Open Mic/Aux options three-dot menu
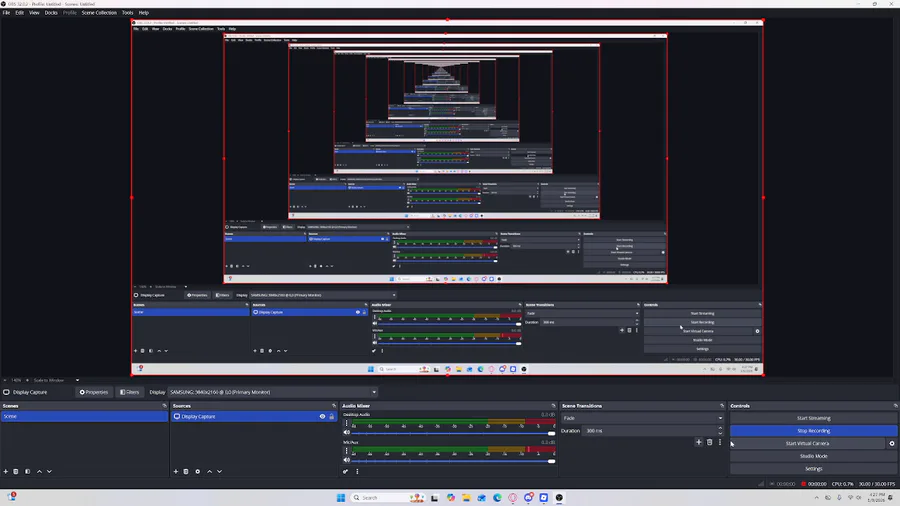The height and width of the screenshot is (506, 900). (x=346, y=451)
